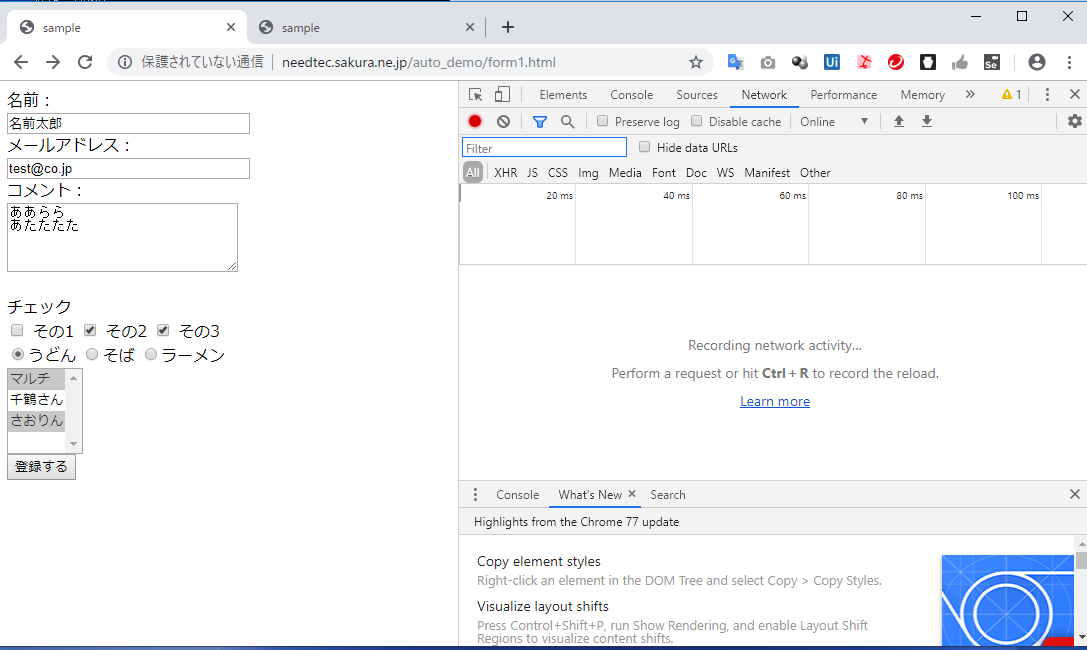Open a new browser tab with the plus button

(507, 27)
